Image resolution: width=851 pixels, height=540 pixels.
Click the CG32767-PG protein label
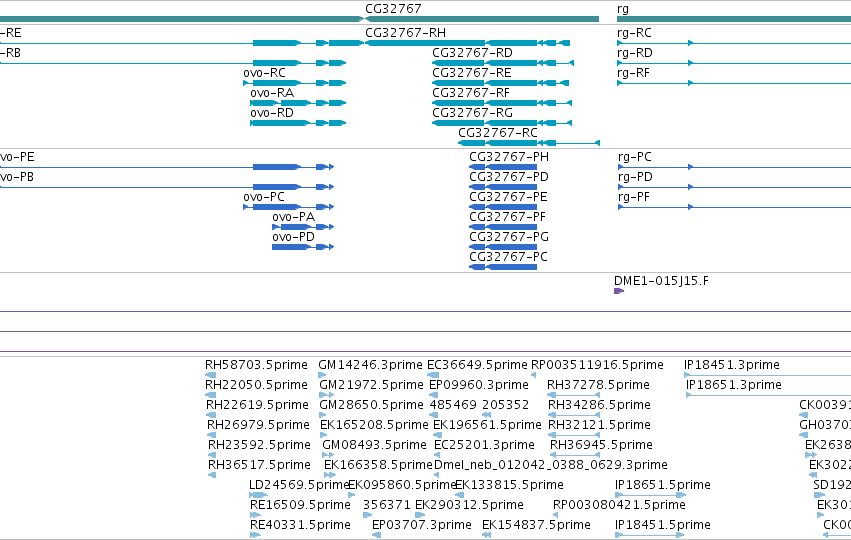pyautogui.click(x=509, y=237)
